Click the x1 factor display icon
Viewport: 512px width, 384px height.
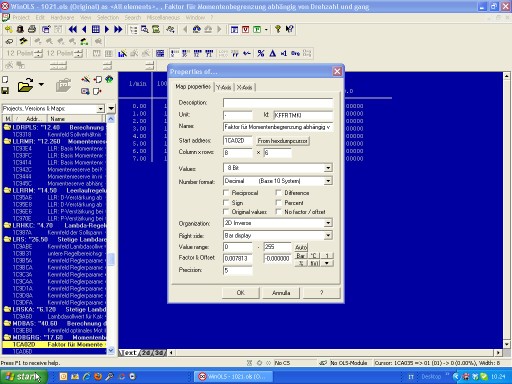(x=284, y=53)
